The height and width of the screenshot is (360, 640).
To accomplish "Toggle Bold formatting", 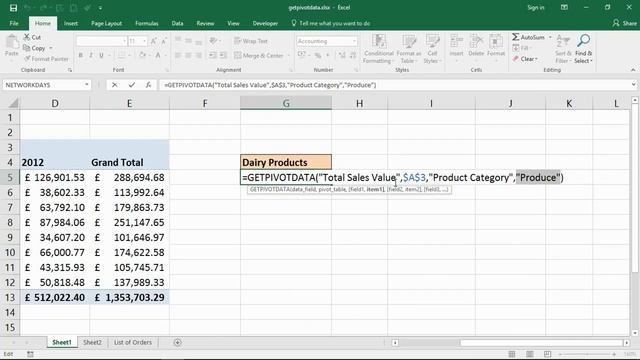I will [80, 55].
